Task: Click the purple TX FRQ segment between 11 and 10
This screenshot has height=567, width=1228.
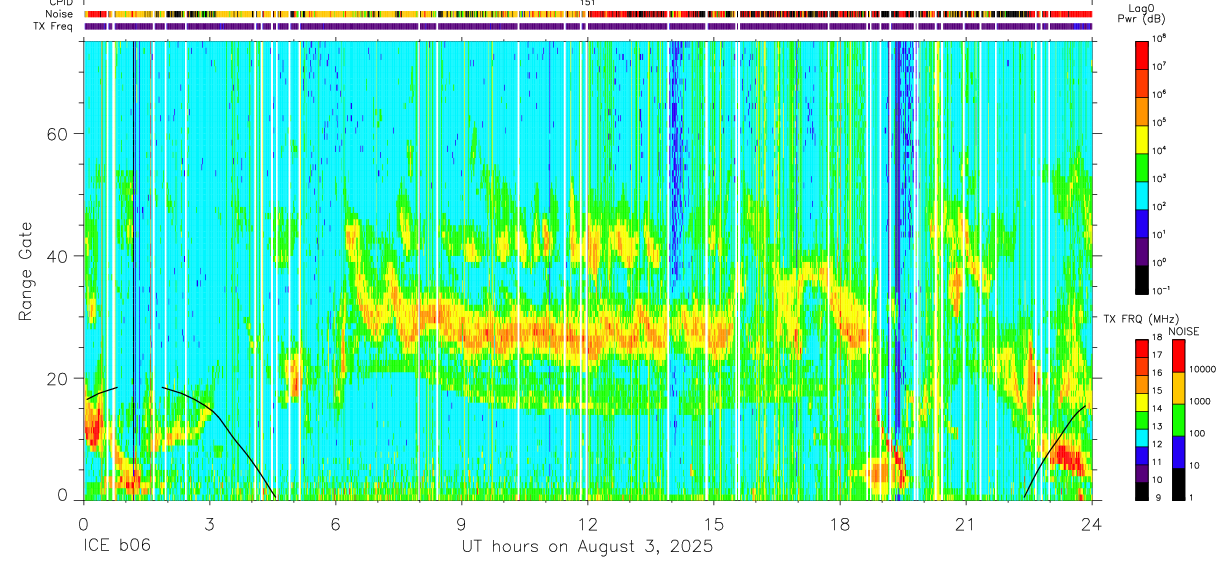Action: click(x=1142, y=473)
